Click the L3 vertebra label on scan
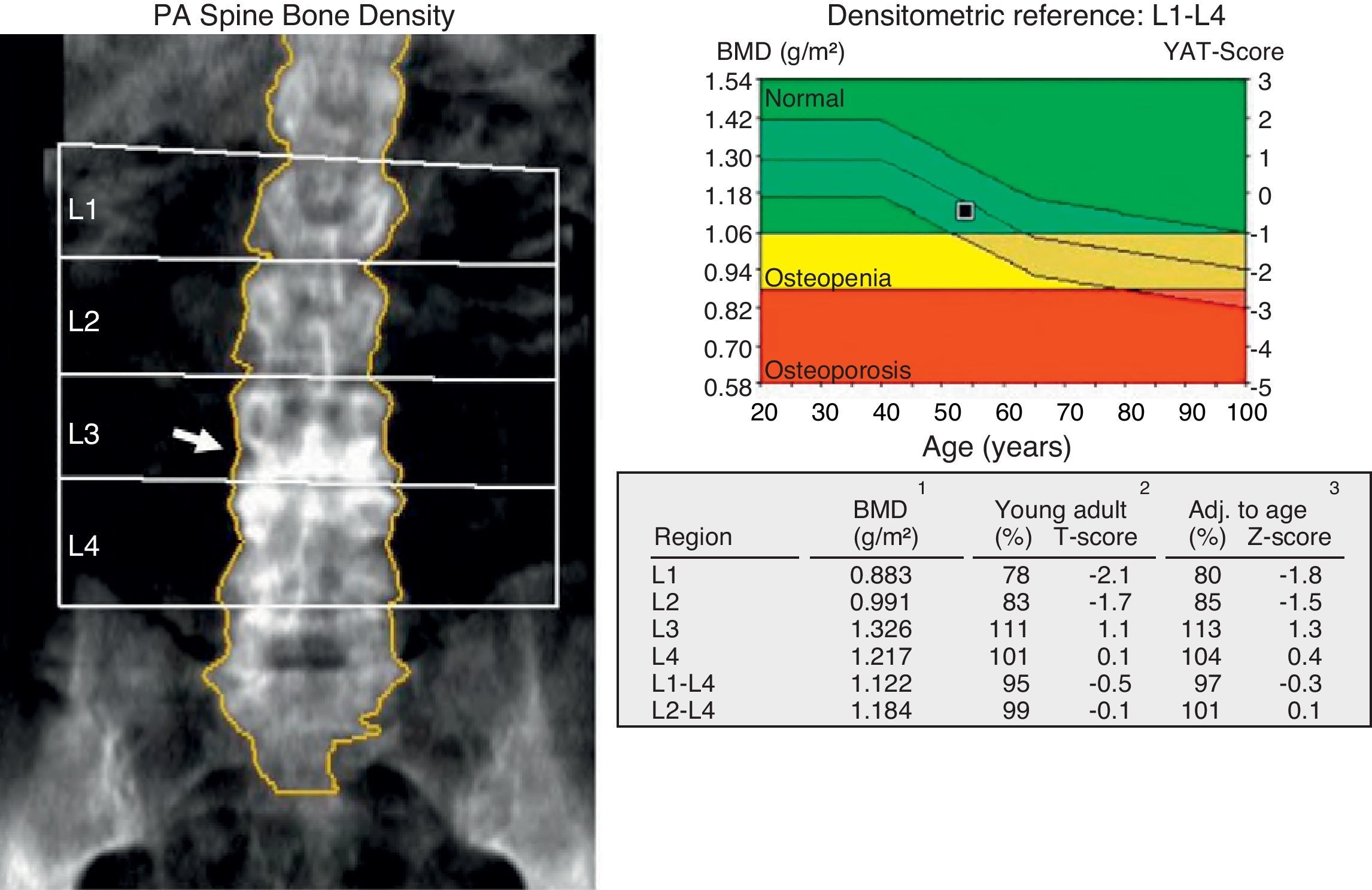 point(84,434)
